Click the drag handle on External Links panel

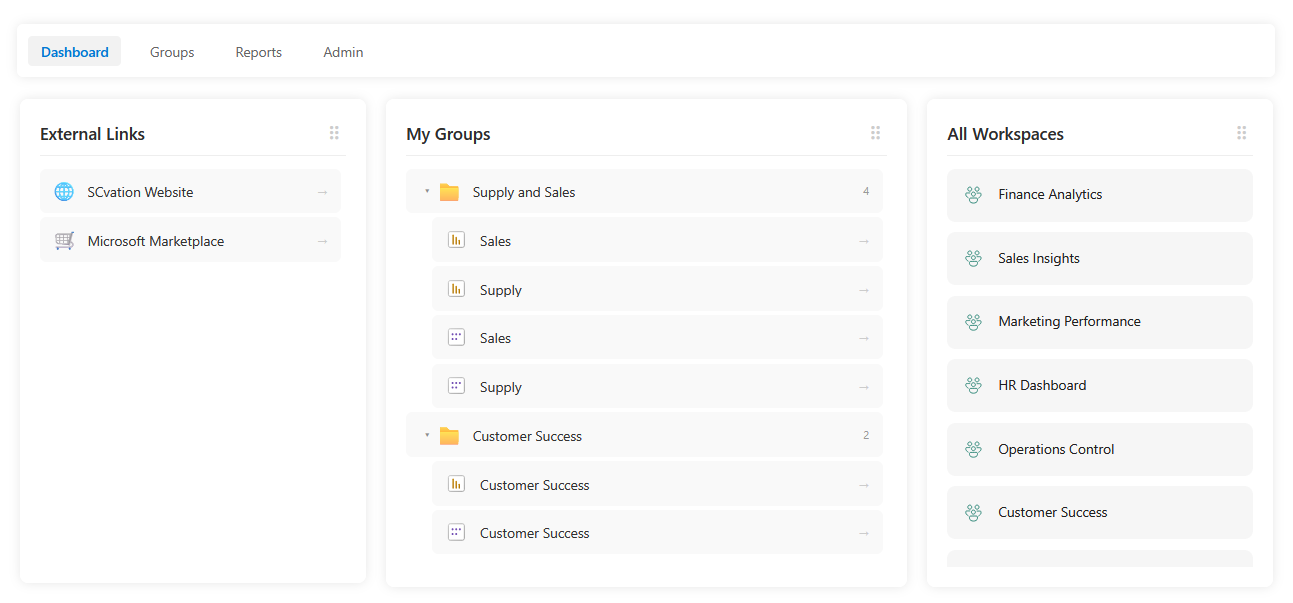click(x=334, y=133)
